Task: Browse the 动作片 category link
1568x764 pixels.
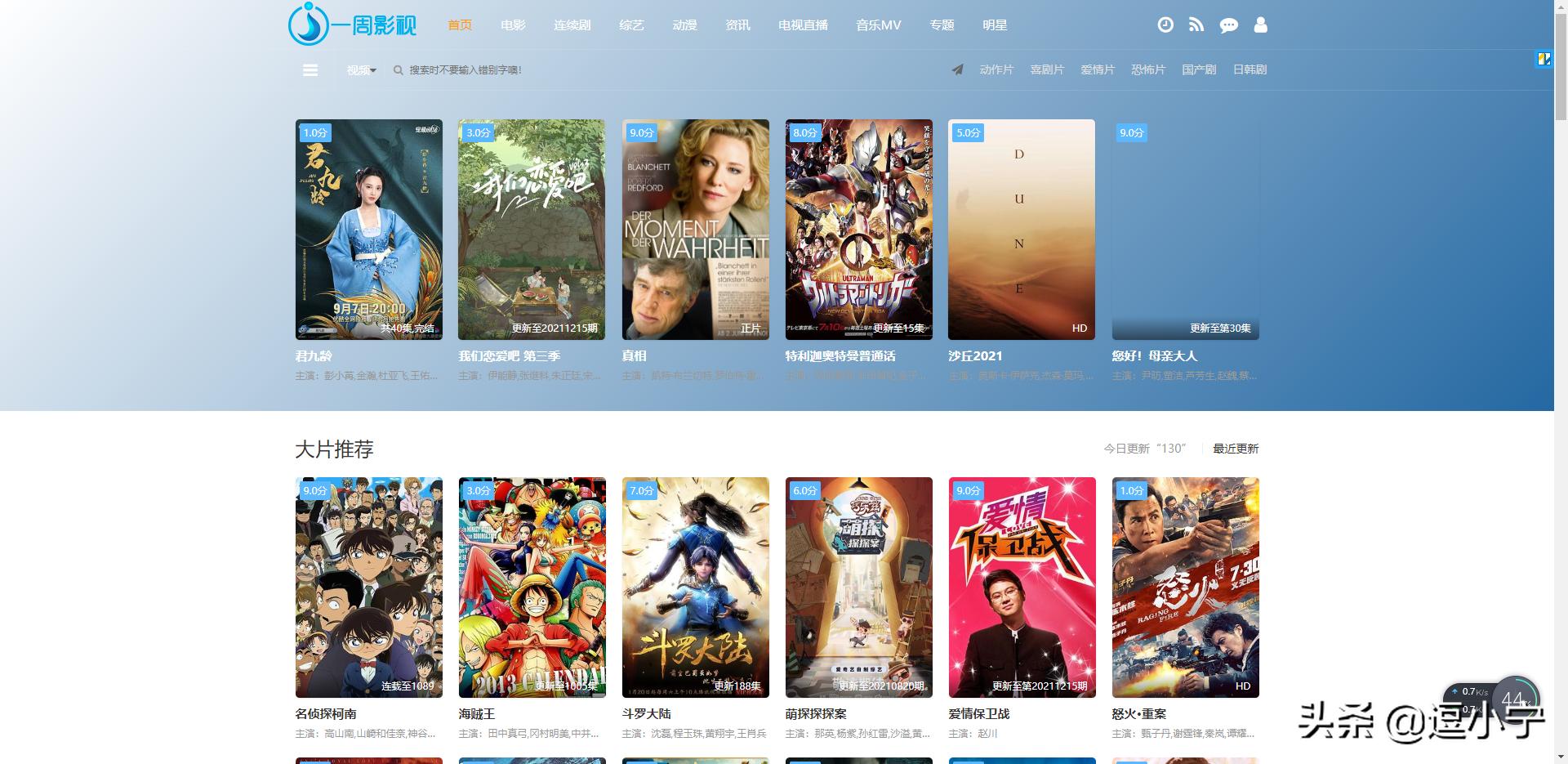Action: pyautogui.click(x=996, y=70)
